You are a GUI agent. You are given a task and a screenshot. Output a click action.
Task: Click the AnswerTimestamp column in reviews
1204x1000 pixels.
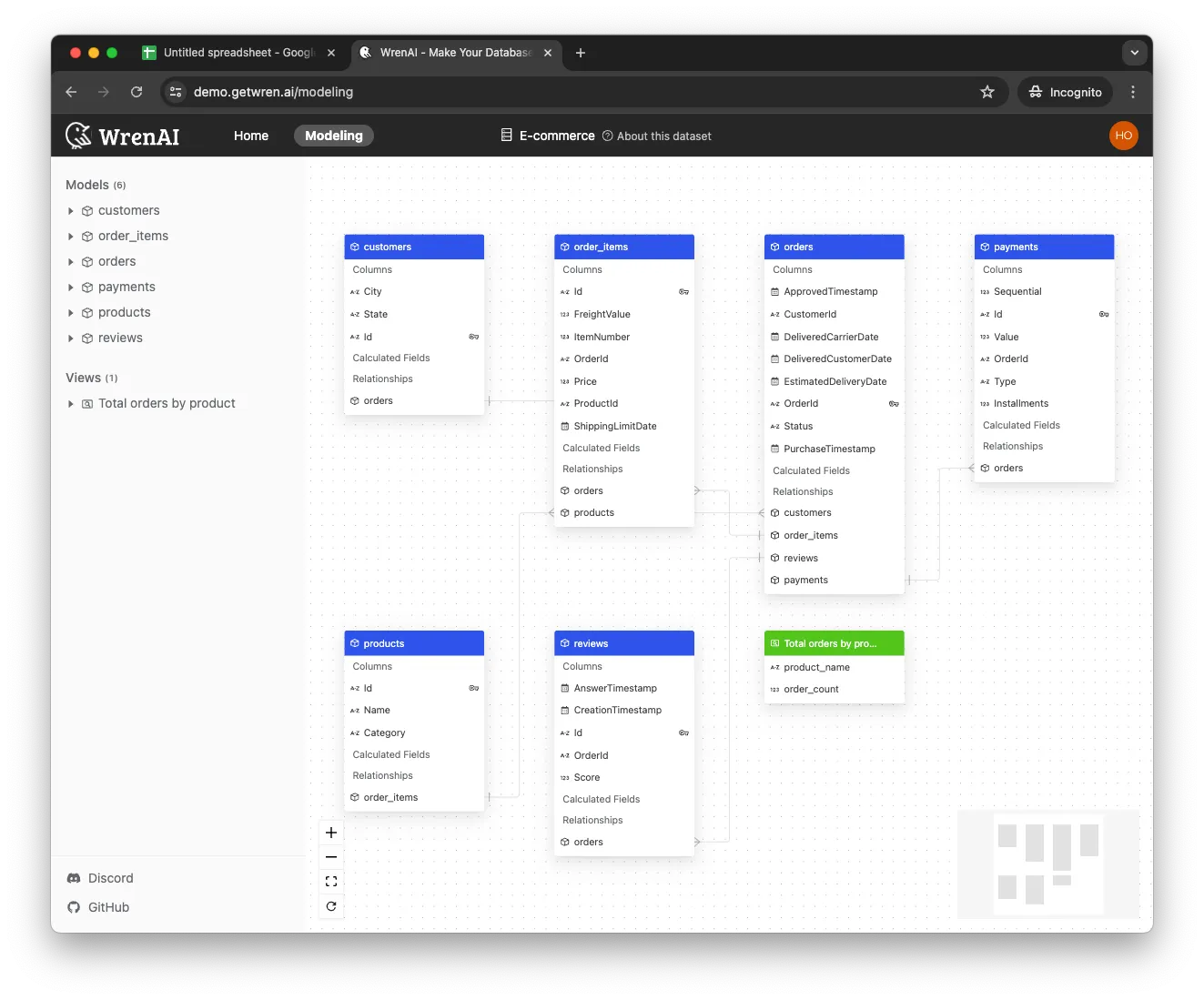(x=624, y=688)
